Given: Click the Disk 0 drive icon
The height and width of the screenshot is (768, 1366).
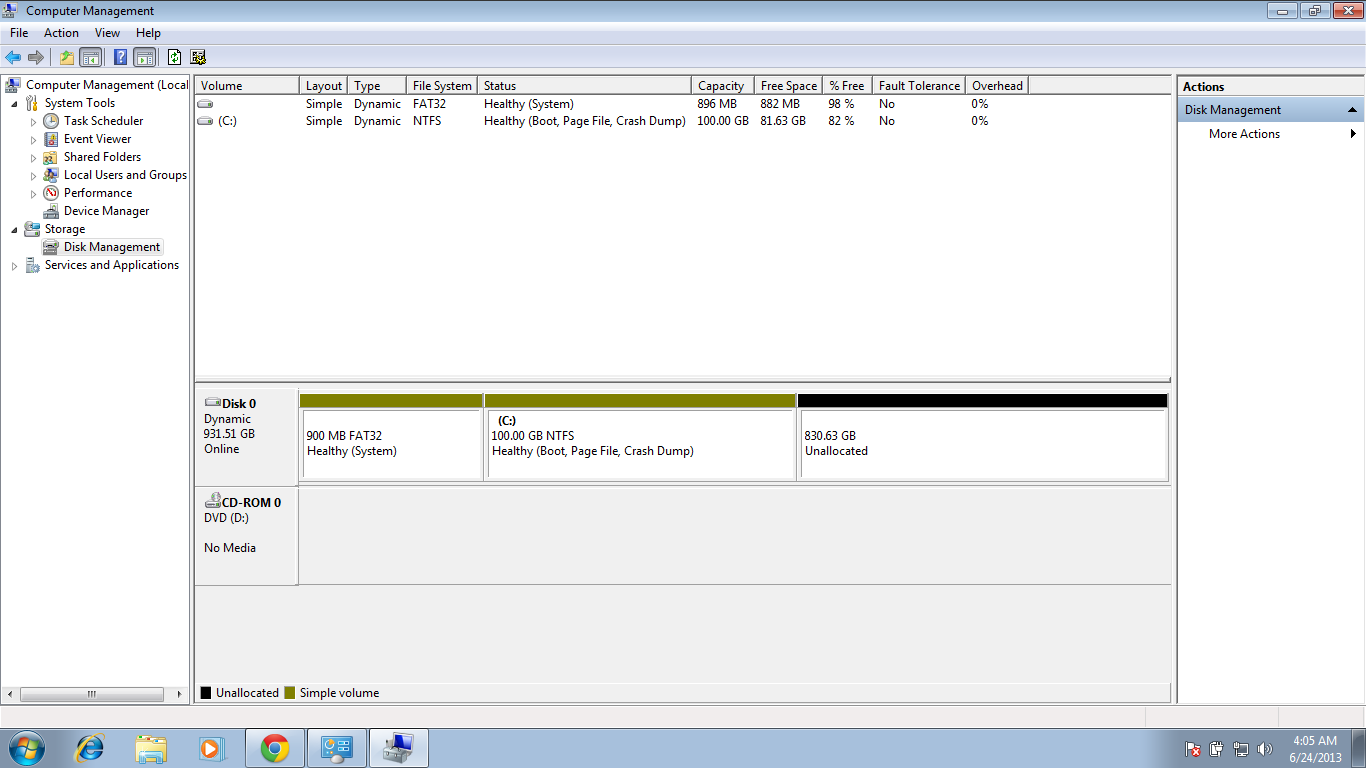Looking at the screenshot, I should pyautogui.click(x=212, y=404).
